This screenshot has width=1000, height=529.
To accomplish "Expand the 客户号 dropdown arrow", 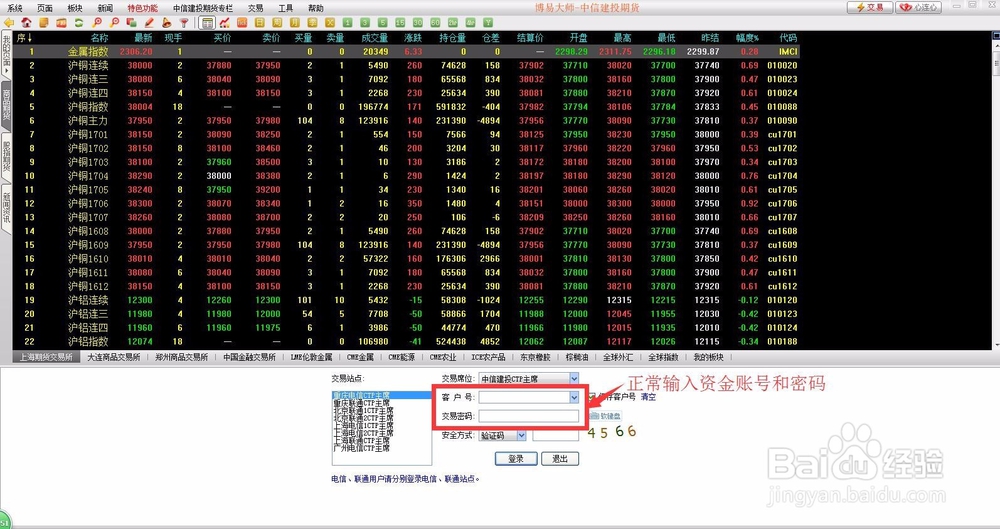I will point(573,397).
